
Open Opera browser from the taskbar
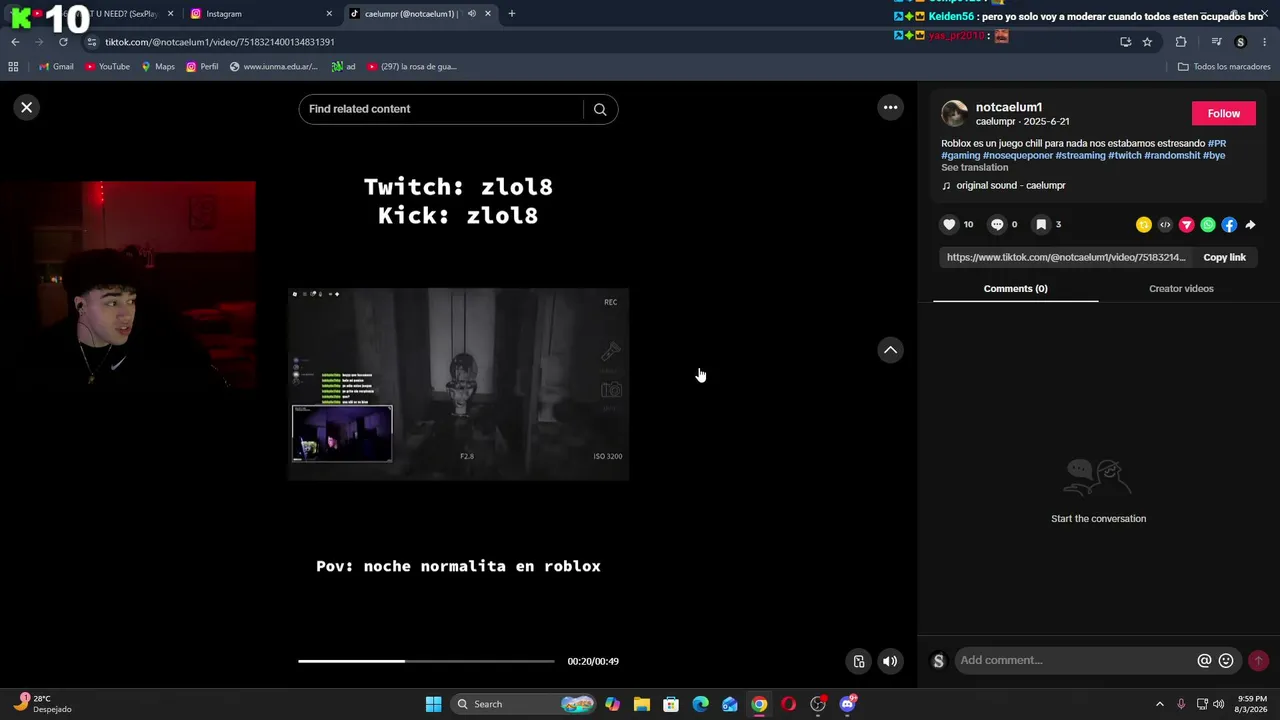(789, 704)
